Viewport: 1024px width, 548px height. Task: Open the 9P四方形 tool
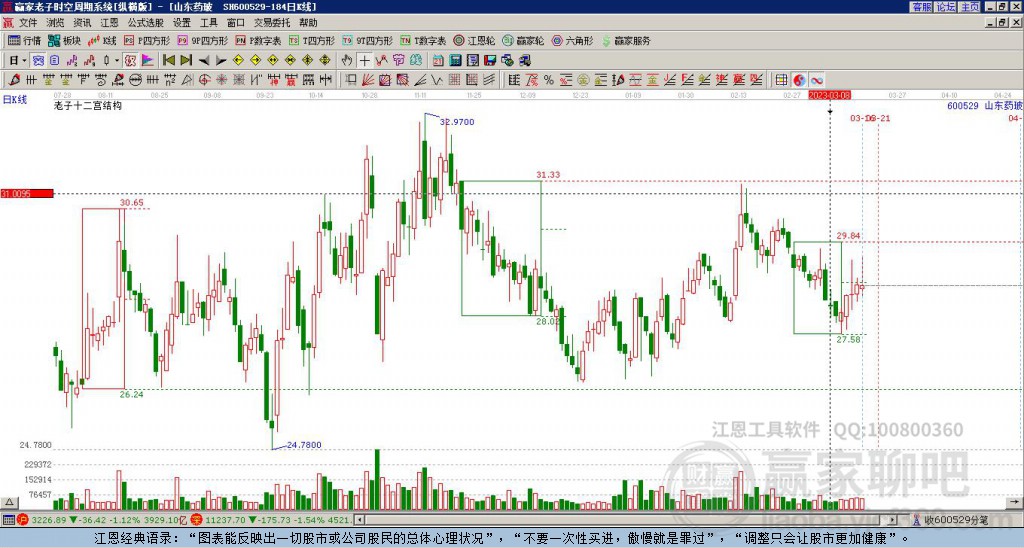(202, 40)
